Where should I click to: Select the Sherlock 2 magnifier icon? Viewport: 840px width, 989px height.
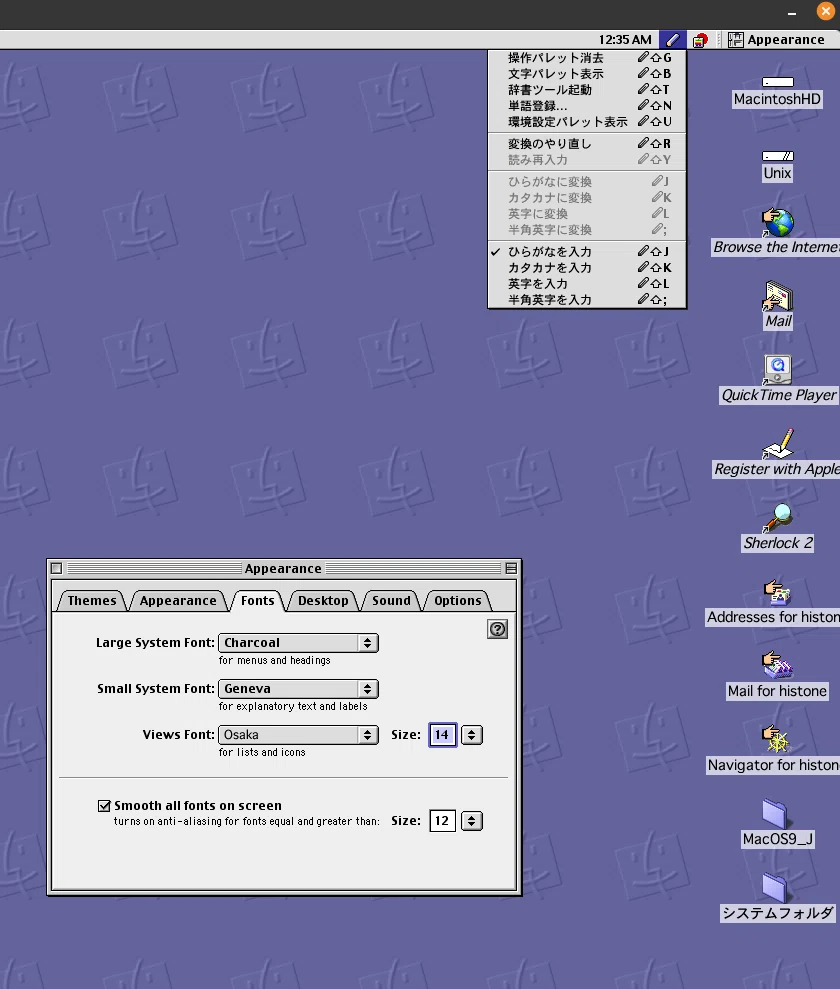click(x=778, y=518)
